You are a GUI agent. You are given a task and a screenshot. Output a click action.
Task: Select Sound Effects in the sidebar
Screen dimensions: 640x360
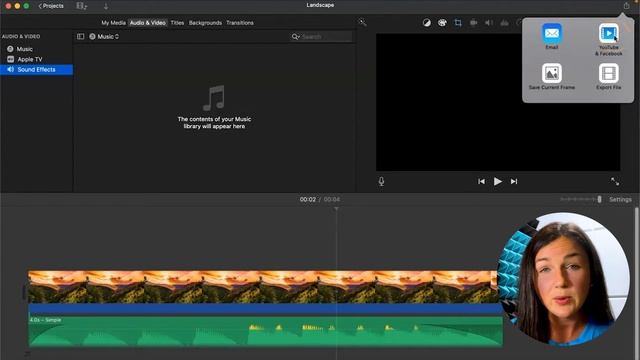[x=36, y=69]
